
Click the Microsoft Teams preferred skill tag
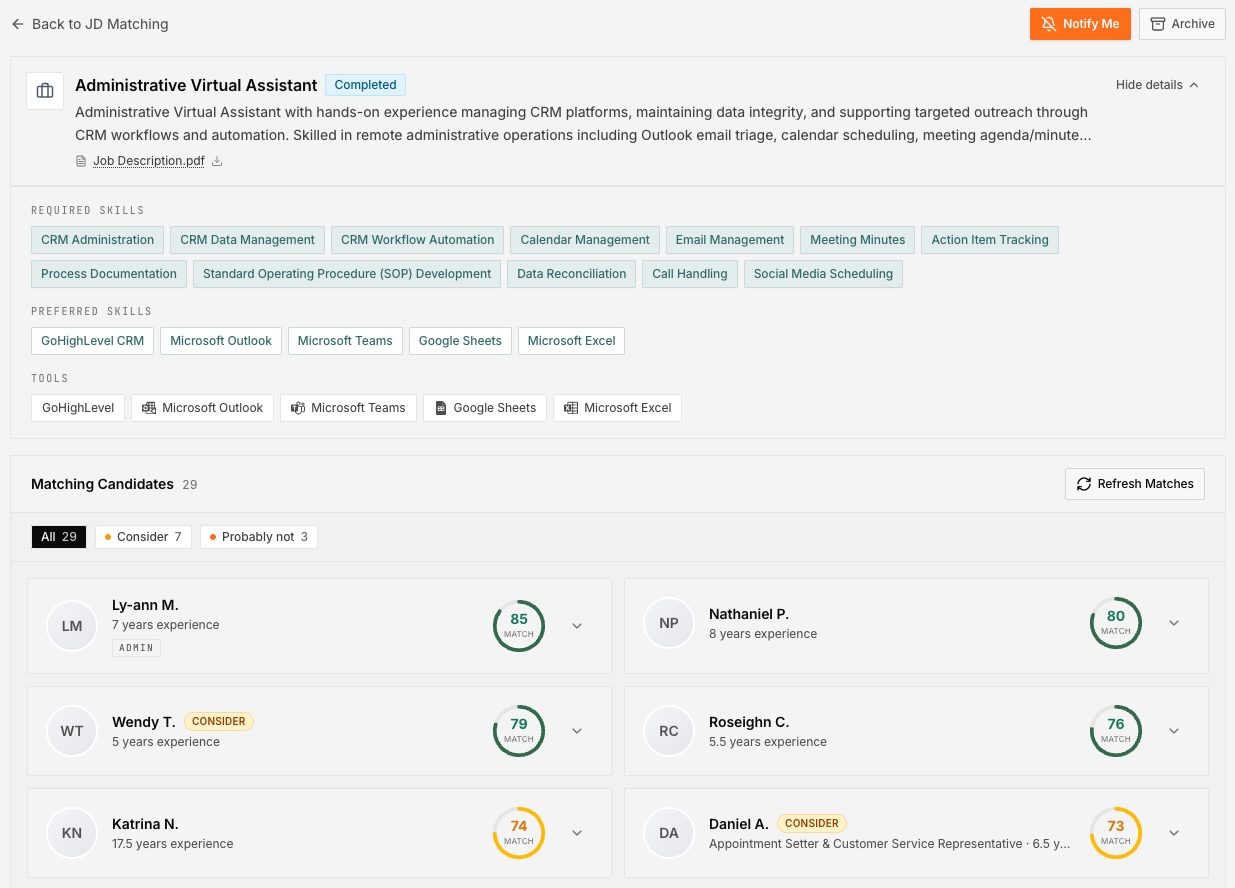[x=345, y=341]
